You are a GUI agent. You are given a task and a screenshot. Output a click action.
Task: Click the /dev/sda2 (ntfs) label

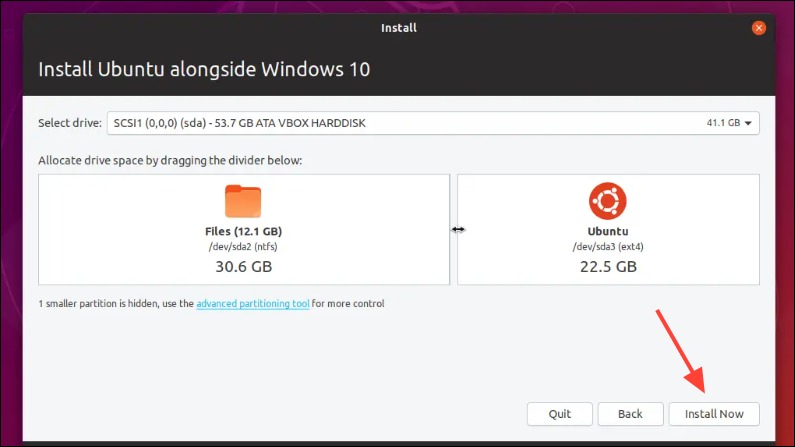pos(243,247)
